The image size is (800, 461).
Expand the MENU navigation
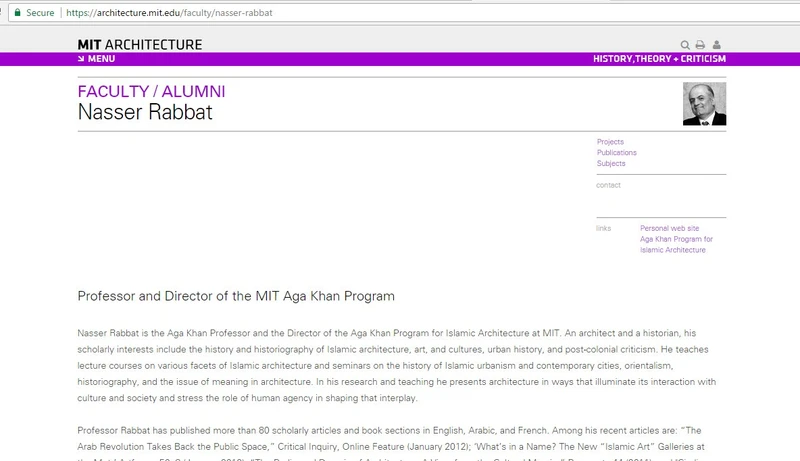coord(101,59)
